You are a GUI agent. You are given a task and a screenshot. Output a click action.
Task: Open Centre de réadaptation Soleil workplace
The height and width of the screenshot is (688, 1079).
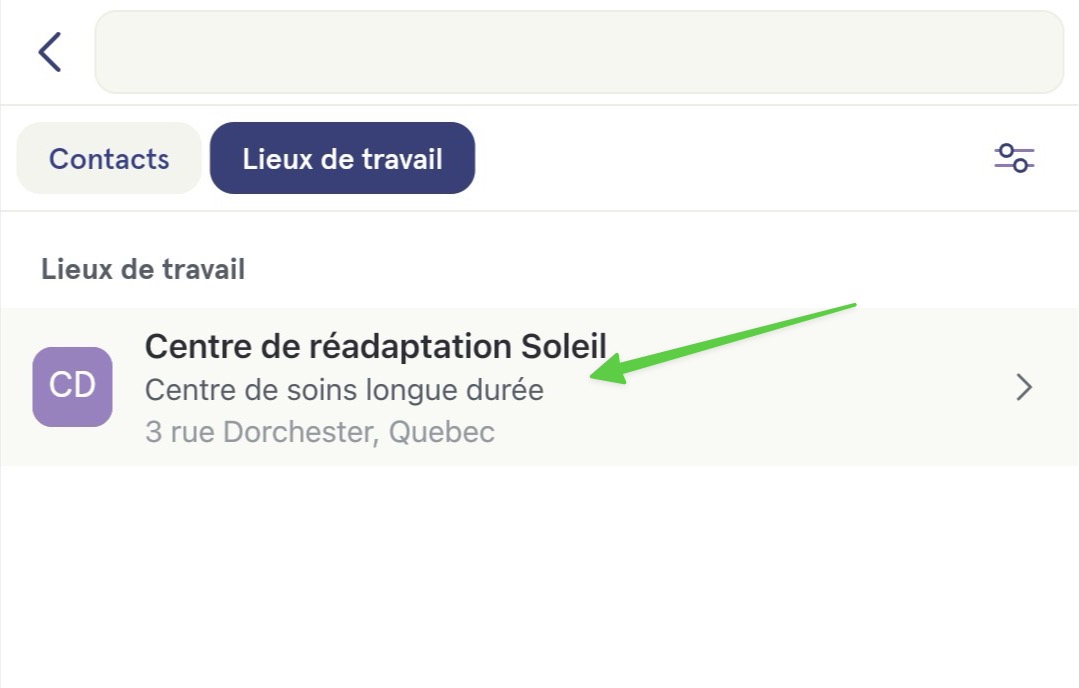[x=540, y=387]
